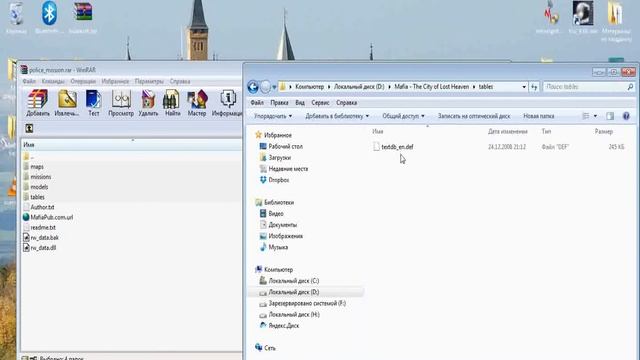The image size is (640, 360).
Task: Sort Explorer list by Размер column
Action: coord(604,131)
